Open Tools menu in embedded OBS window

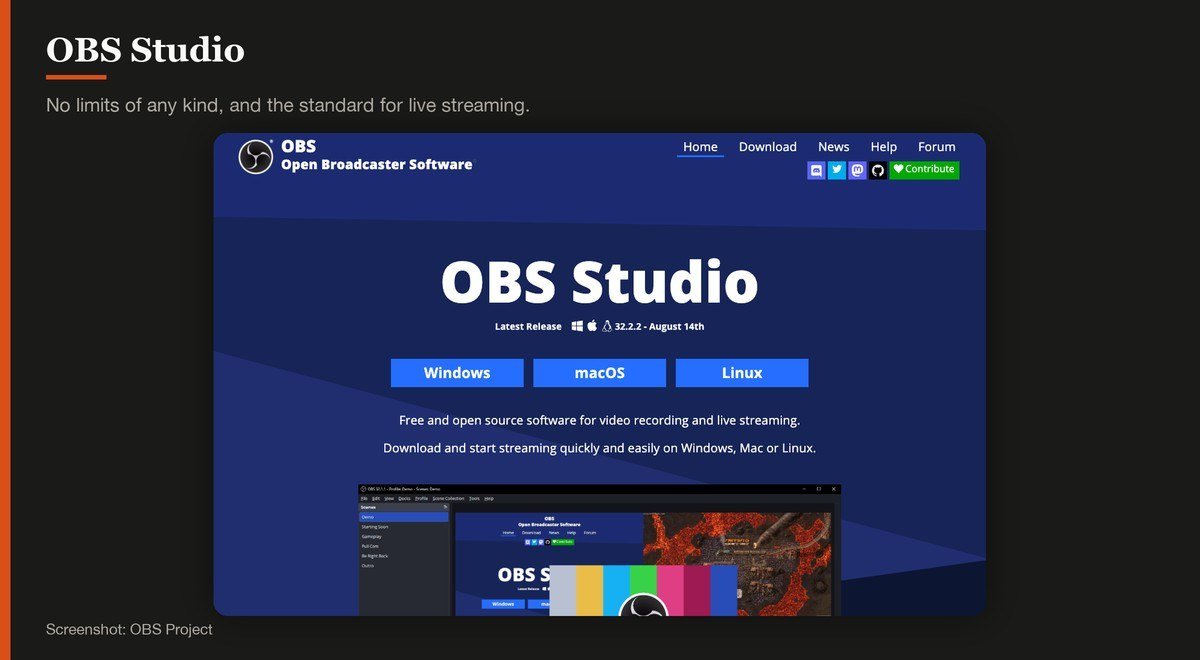[x=474, y=498]
